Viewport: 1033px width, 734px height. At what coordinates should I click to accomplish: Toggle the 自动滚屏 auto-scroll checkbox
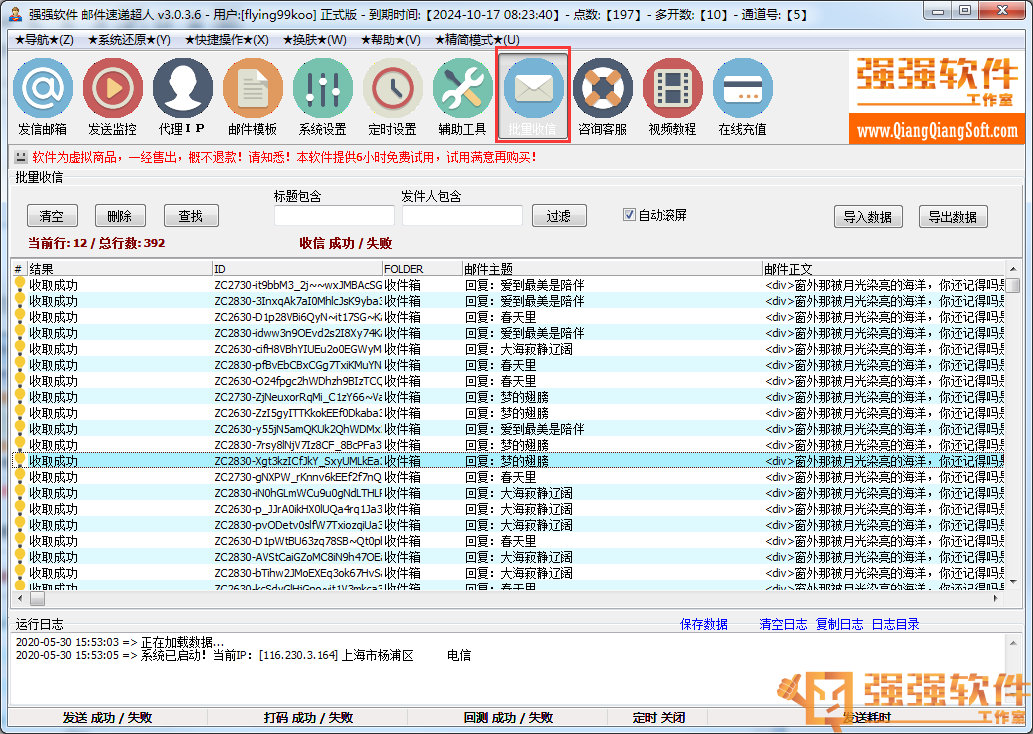click(x=629, y=215)
